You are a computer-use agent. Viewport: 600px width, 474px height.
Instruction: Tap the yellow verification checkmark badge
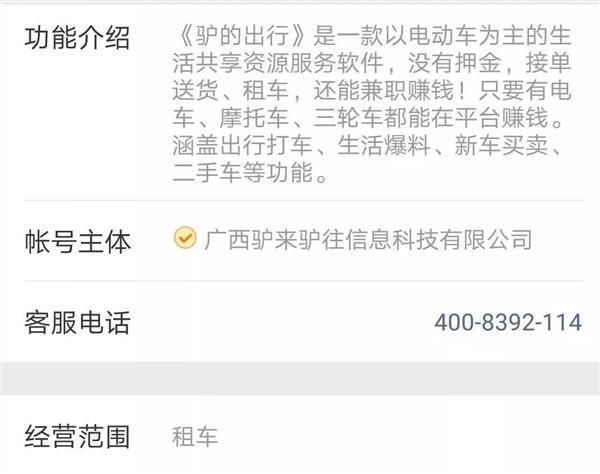[185, 238]
